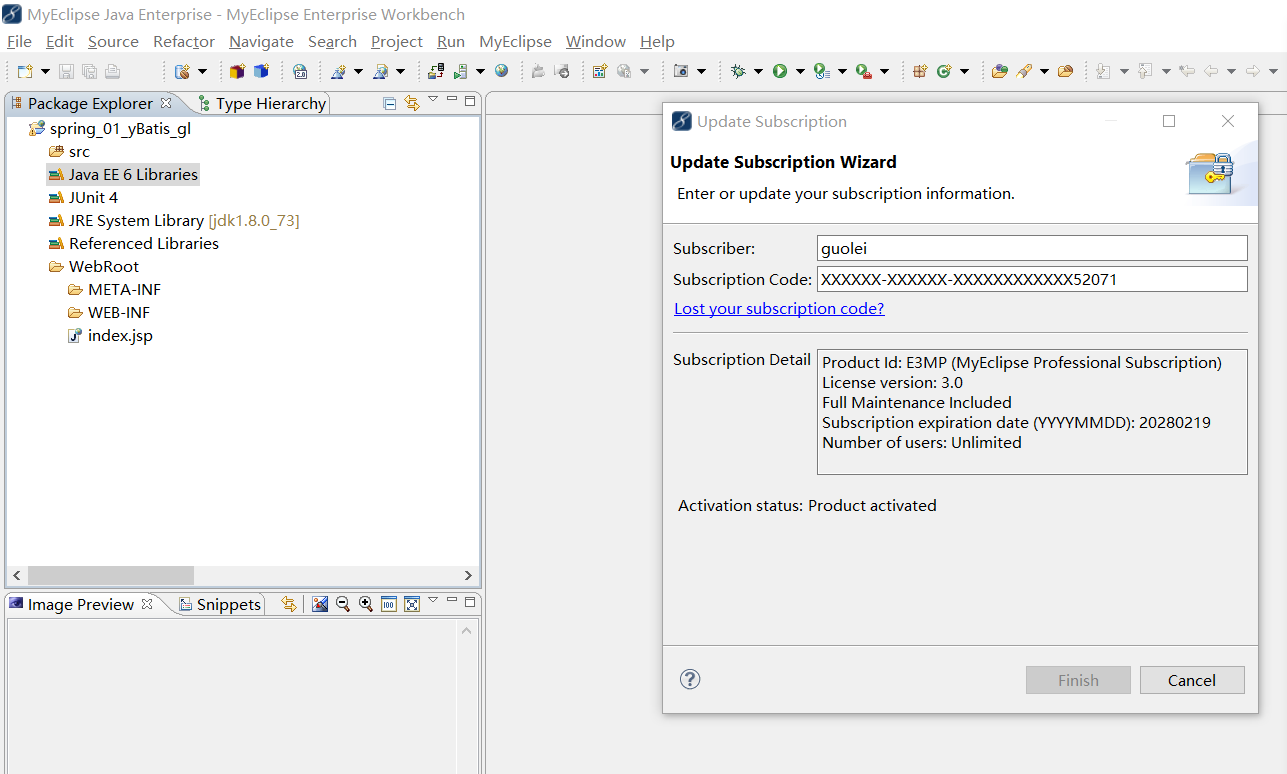Click the Cancel button in the wizard
Screen dimensions: 1287x774
tap(1192, 680)
